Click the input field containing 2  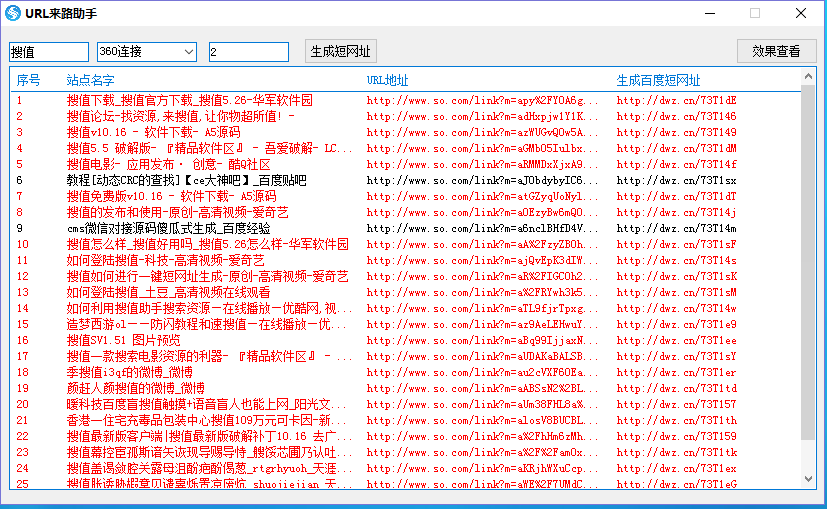(x=248, y=52)
